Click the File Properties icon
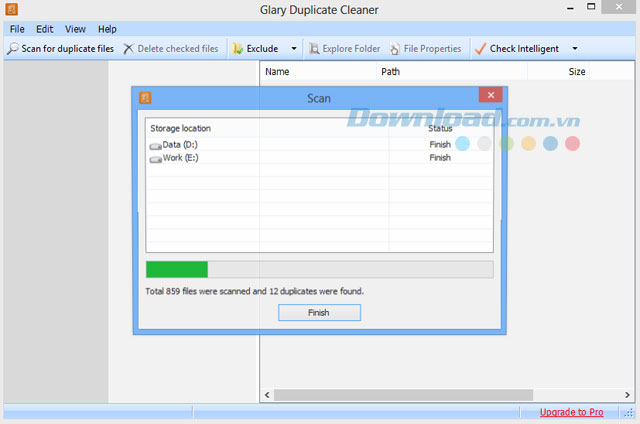640x424 pixels. tap(395, 49)
